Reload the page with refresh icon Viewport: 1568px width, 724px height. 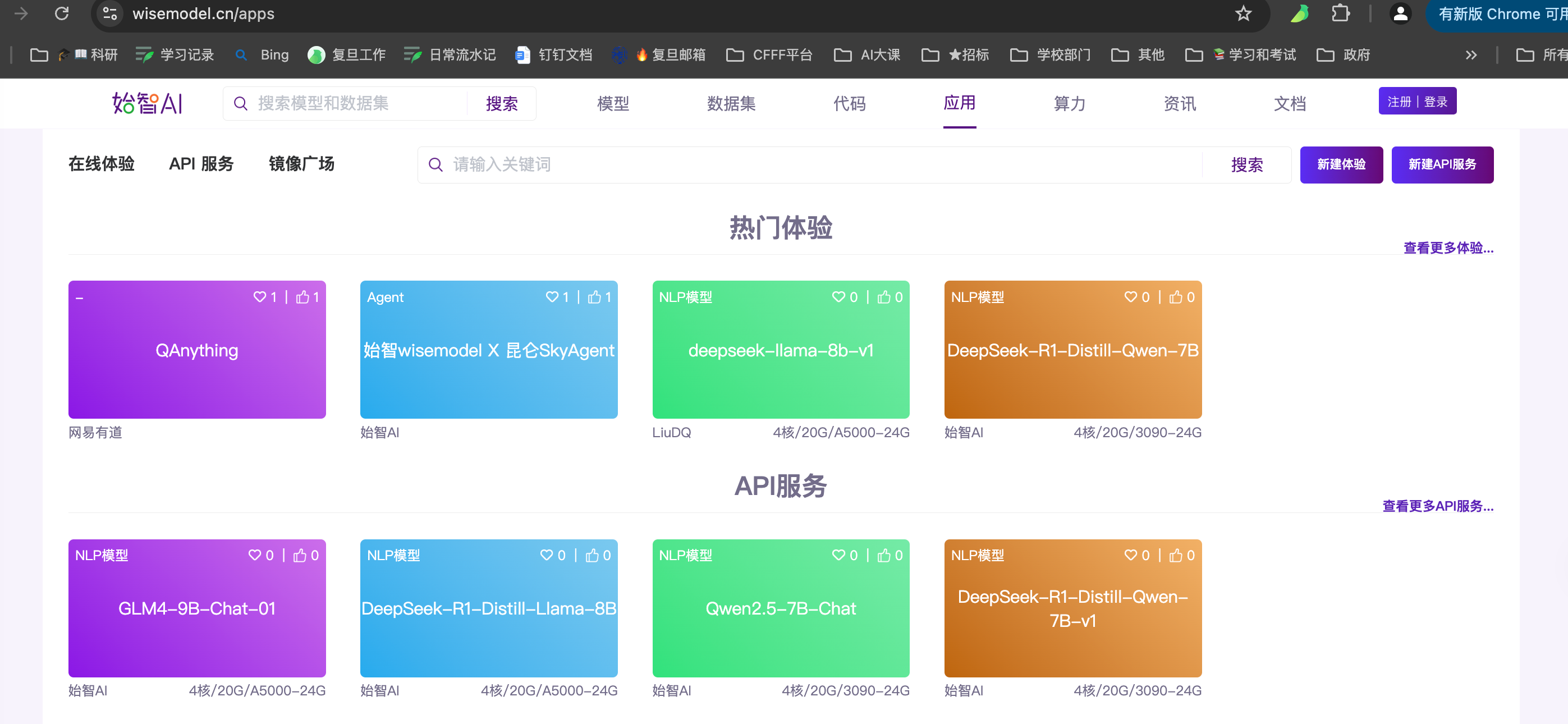point(62,13)
